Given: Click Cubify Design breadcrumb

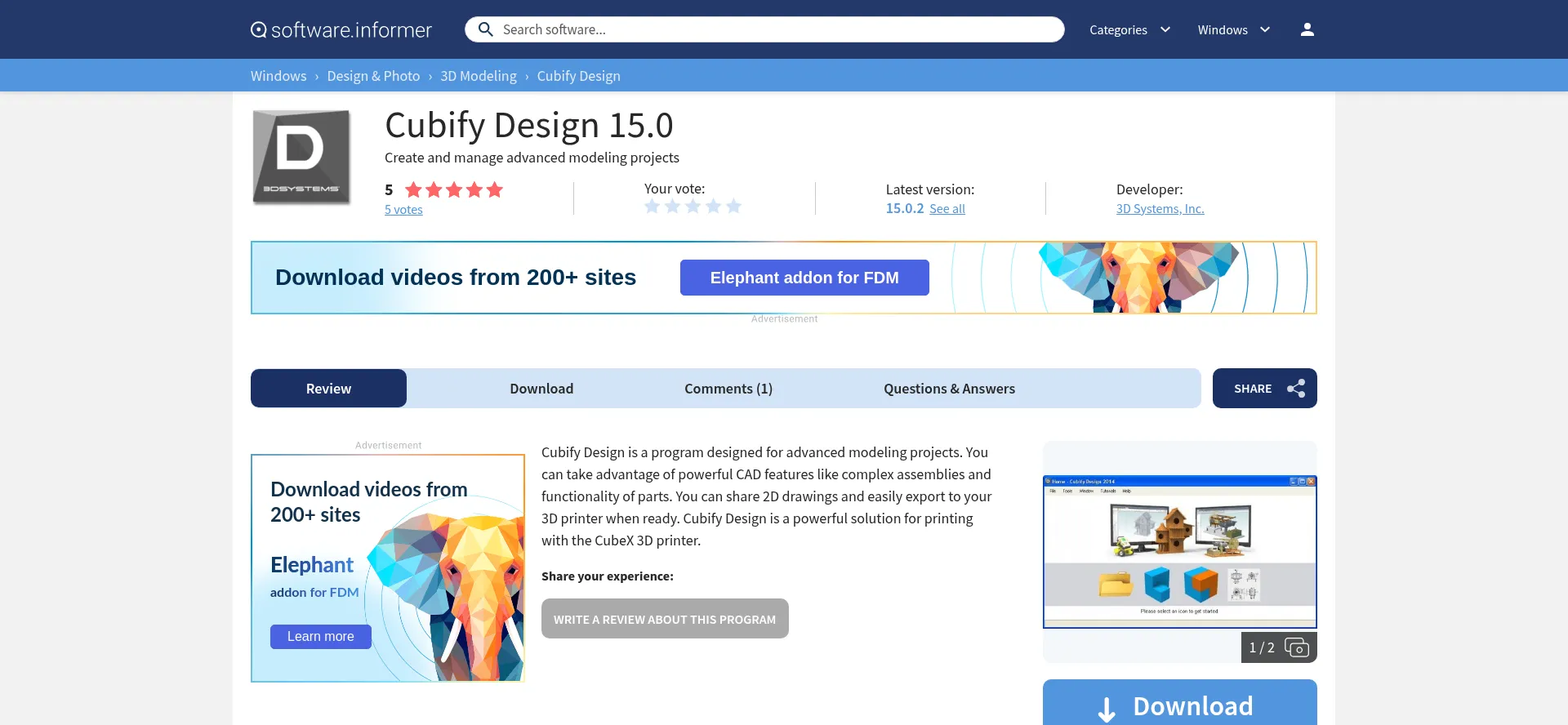Looking at the screenshot, I should [578, 76].
